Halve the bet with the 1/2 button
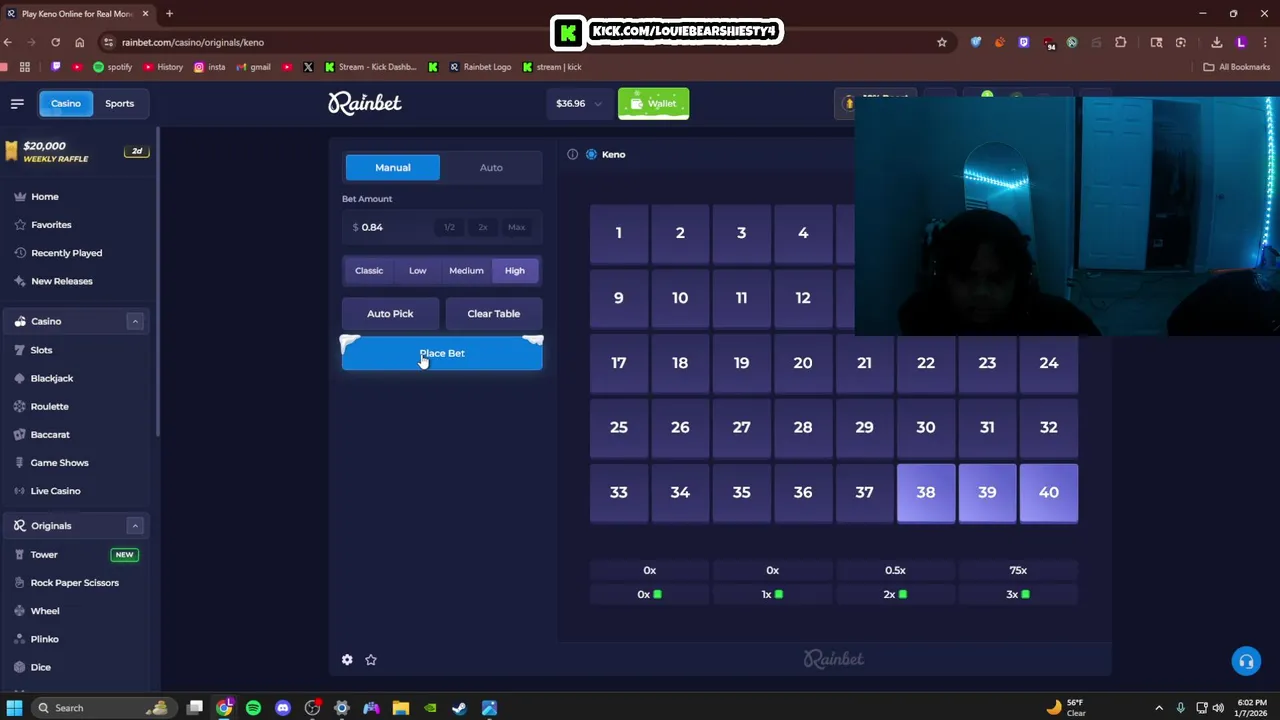This screenshot has height=720, width=1280. click(x=449, y=227)
